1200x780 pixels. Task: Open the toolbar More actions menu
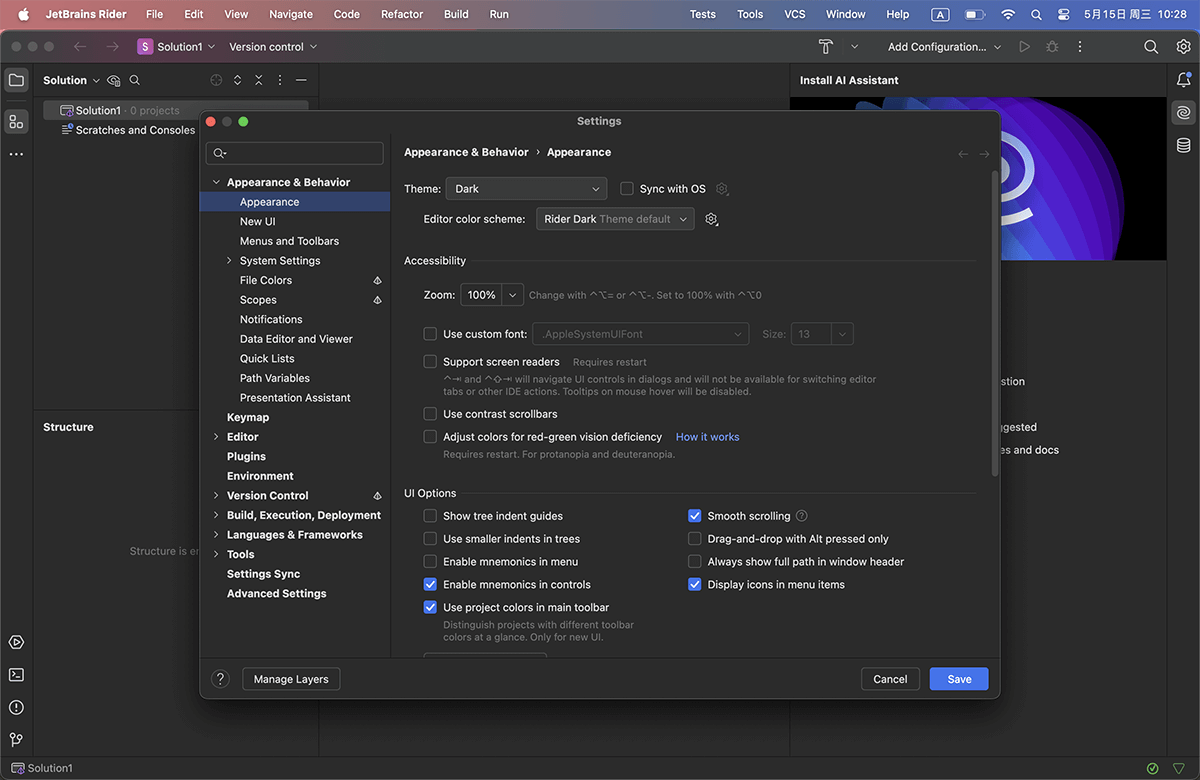(1080, 47)
